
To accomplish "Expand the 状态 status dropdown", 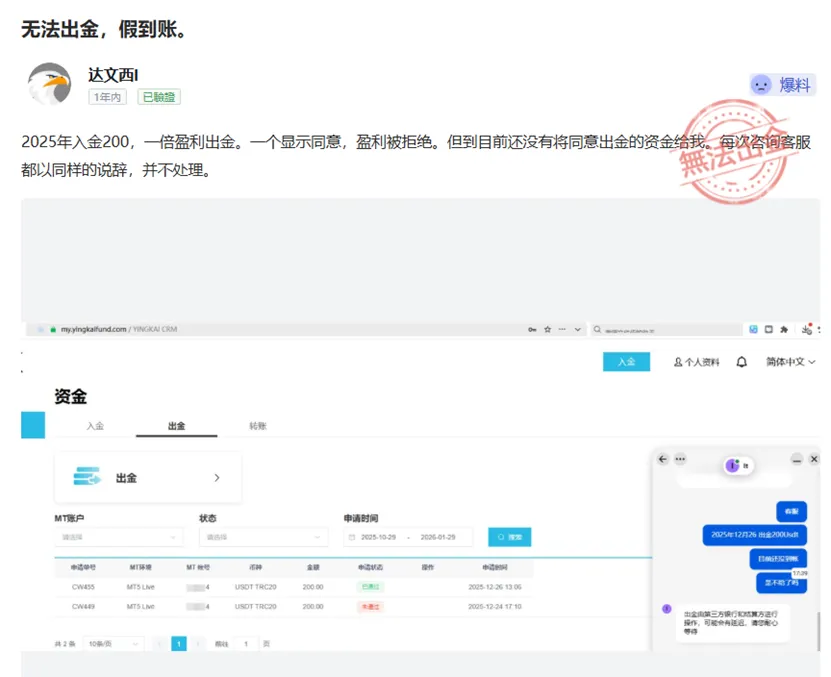I will click(x=263, y=537).
